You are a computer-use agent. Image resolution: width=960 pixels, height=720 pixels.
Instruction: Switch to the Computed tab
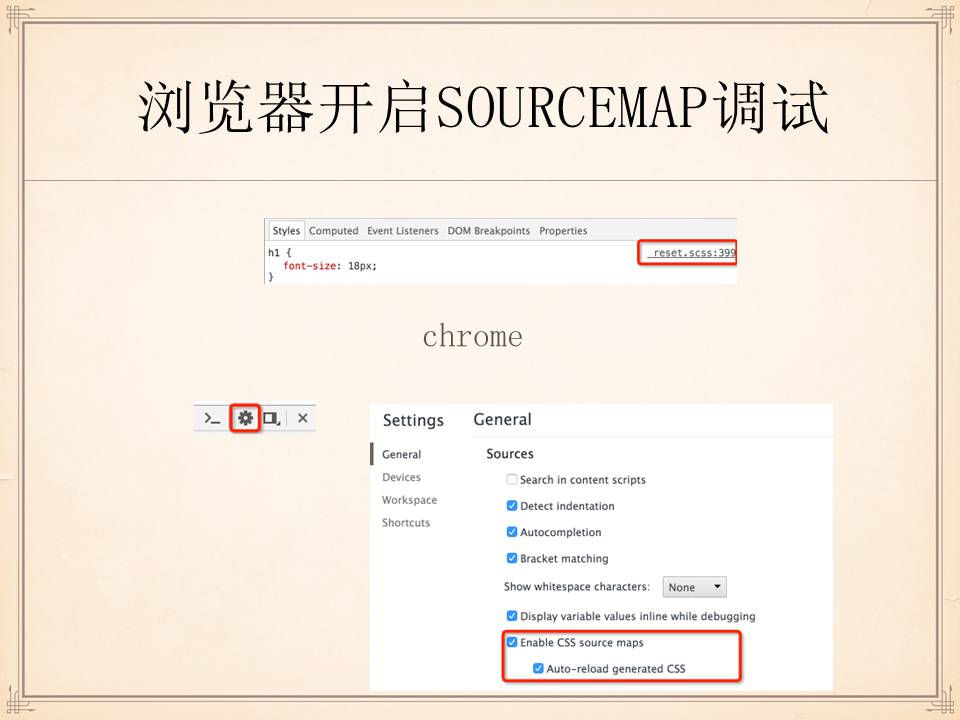333,231
